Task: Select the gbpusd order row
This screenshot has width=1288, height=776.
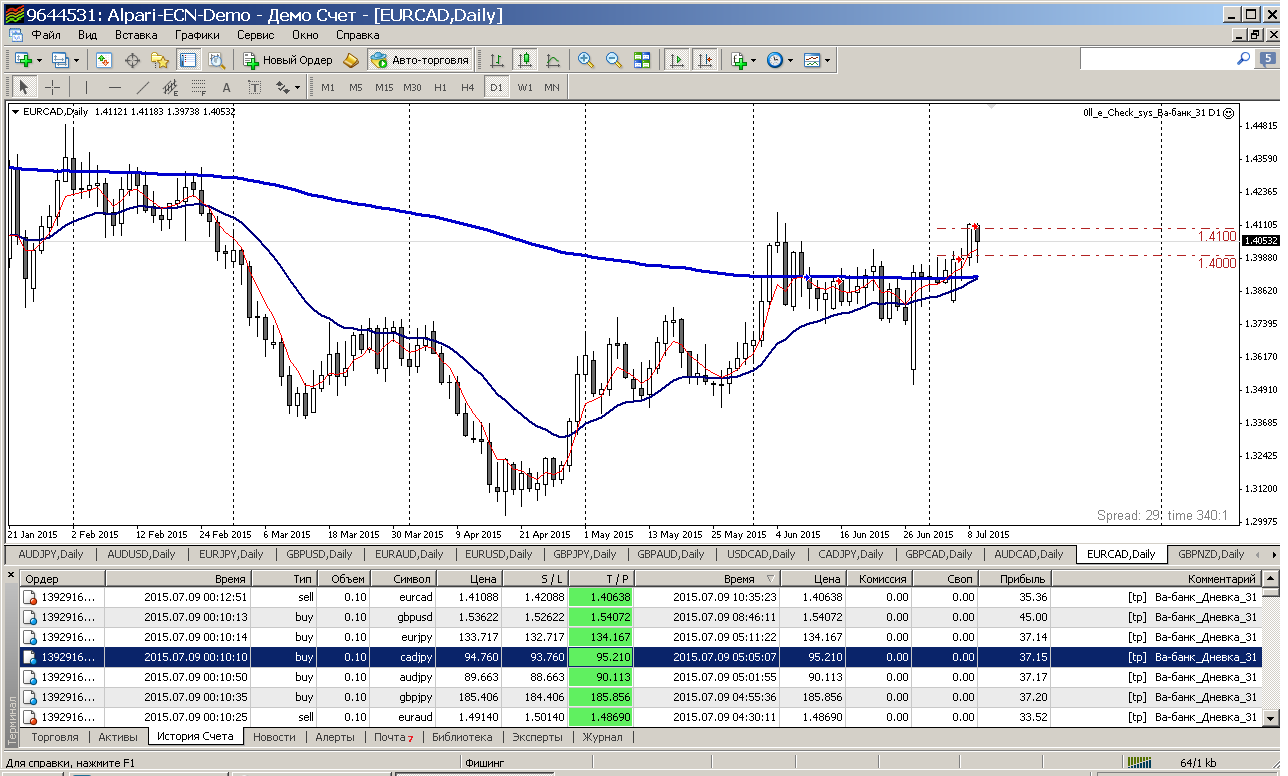Action: coord(640,617)
